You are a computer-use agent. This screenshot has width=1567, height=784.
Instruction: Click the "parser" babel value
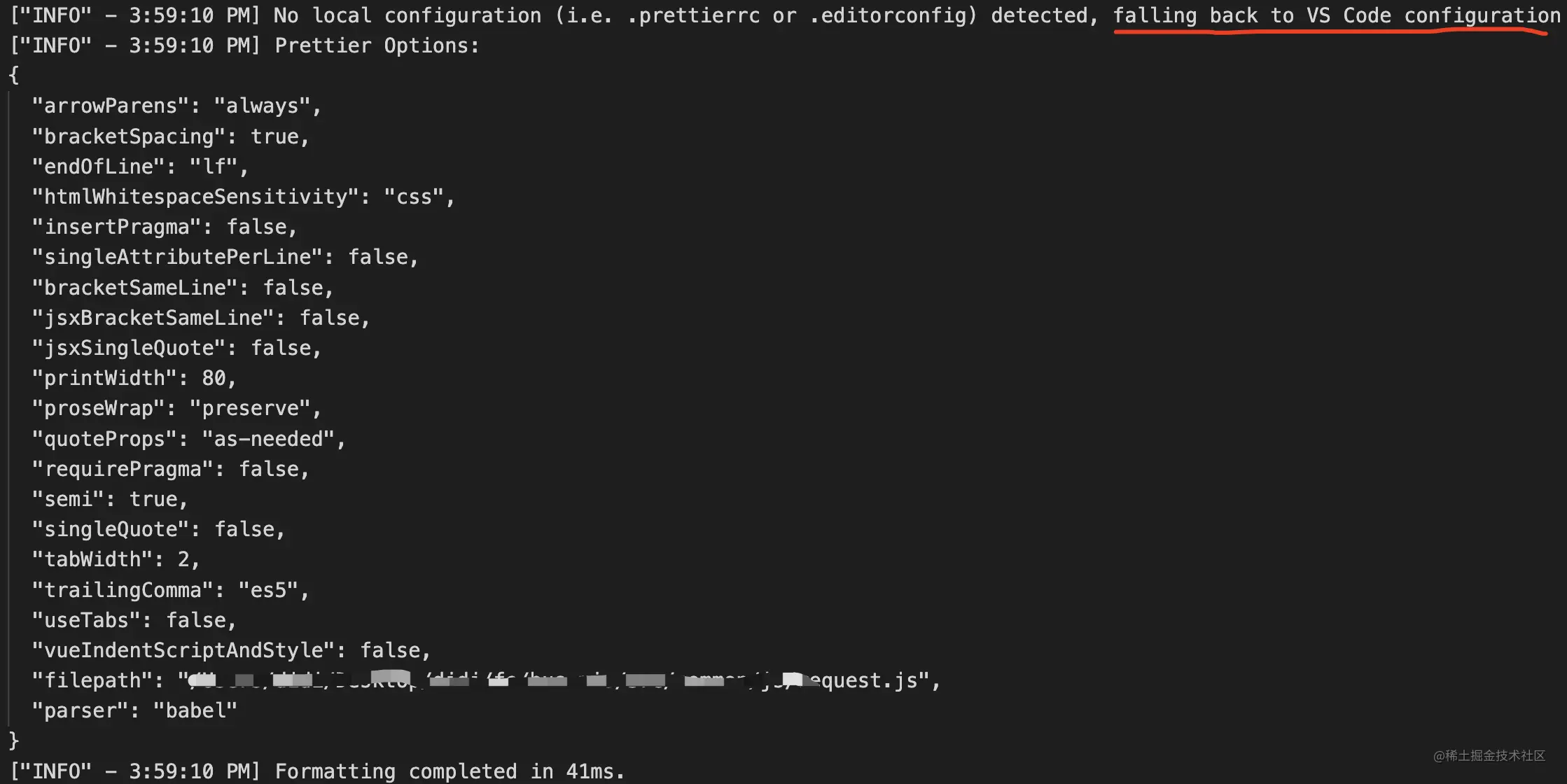tap(195, 710)
